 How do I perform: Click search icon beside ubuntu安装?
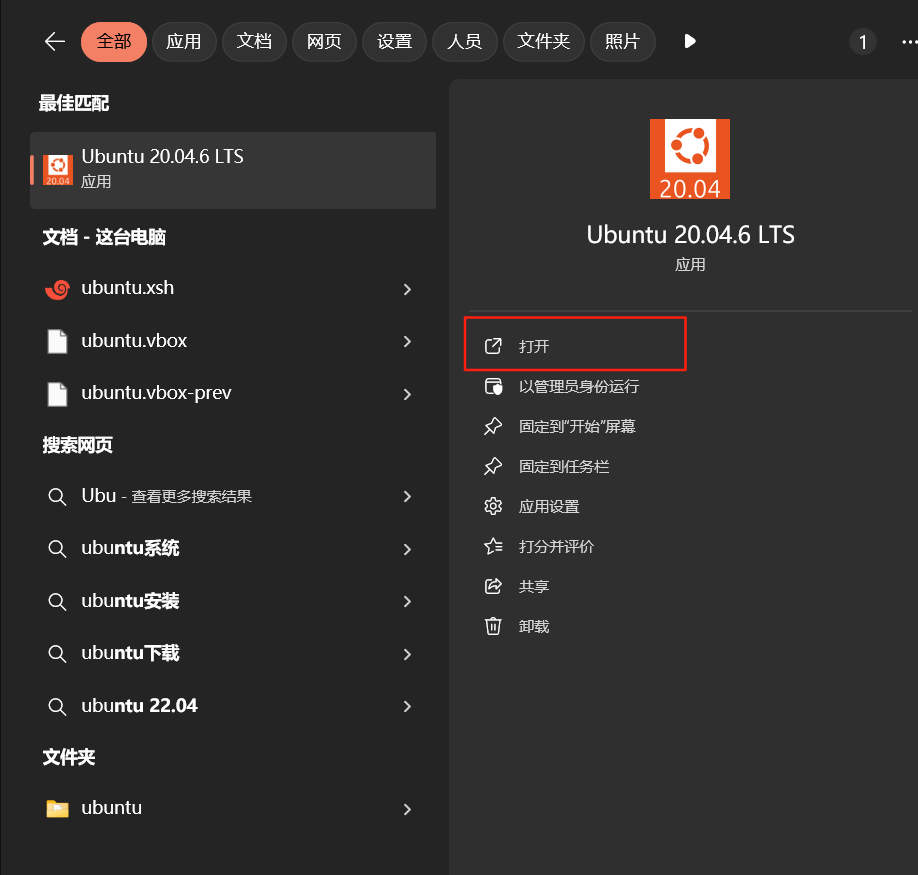click(x=57, y=602)
